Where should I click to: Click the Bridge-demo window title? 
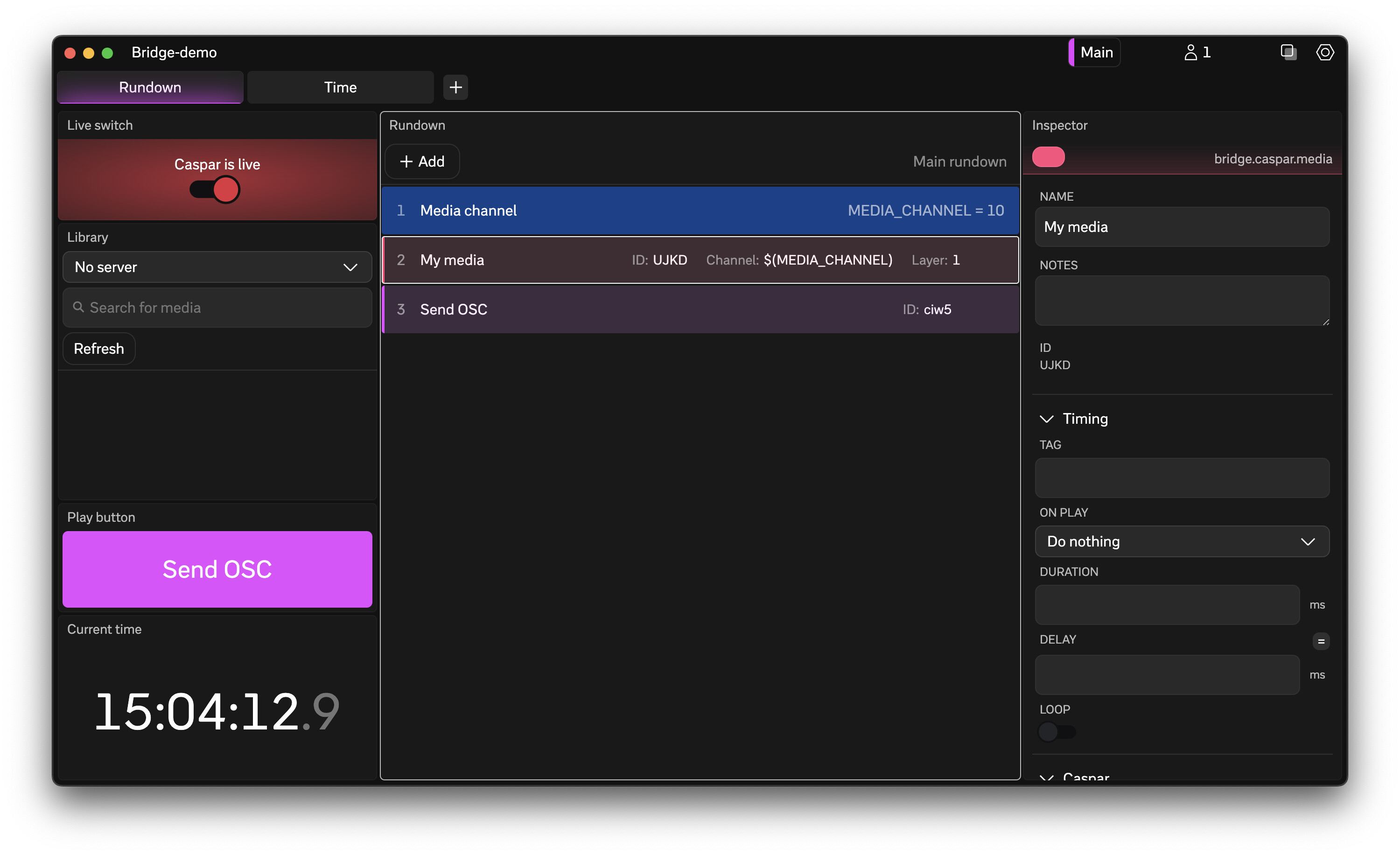[x=174, y=52]
